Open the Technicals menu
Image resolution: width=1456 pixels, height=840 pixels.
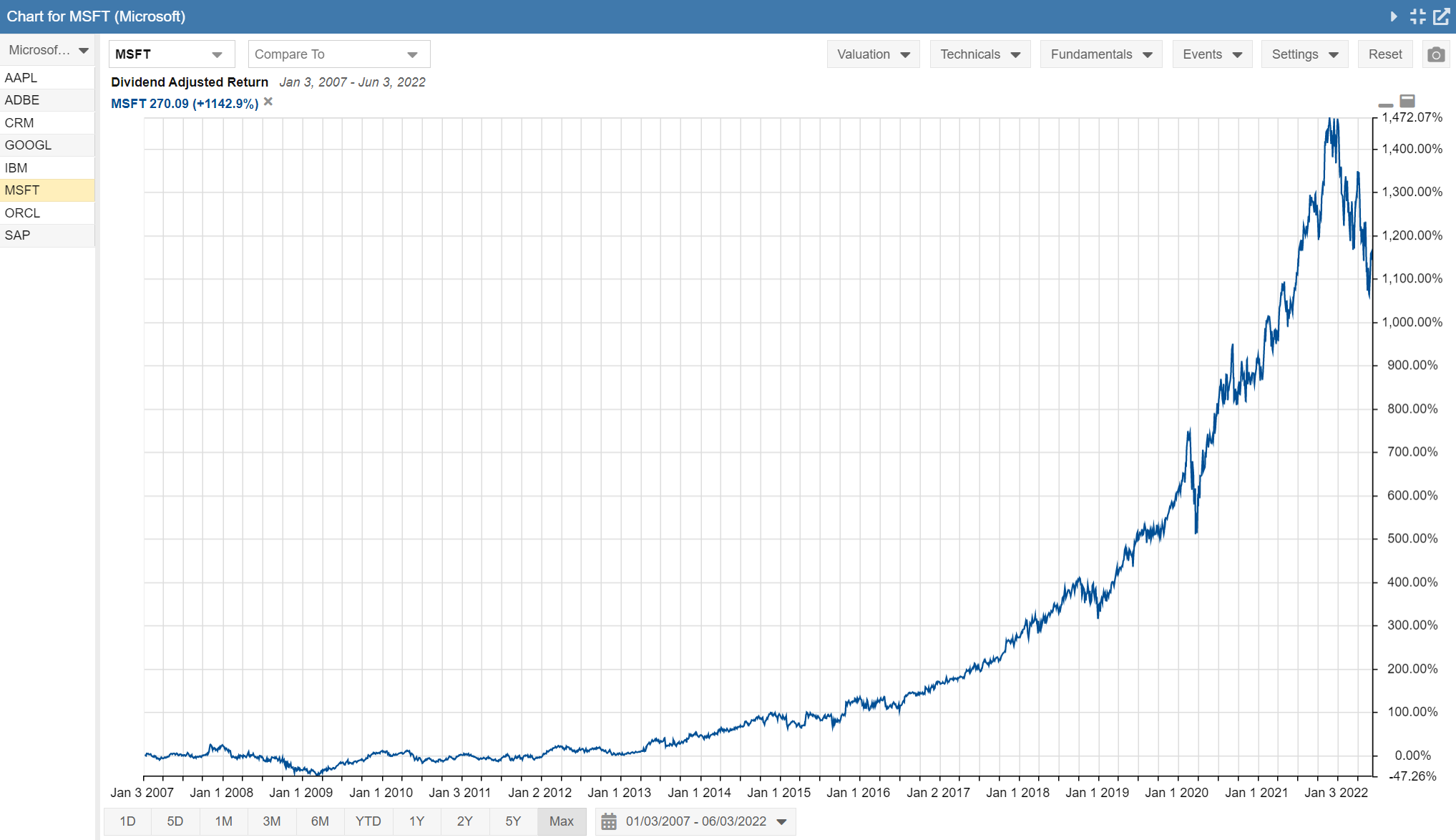pyautogui.click(x=980, y=54)
